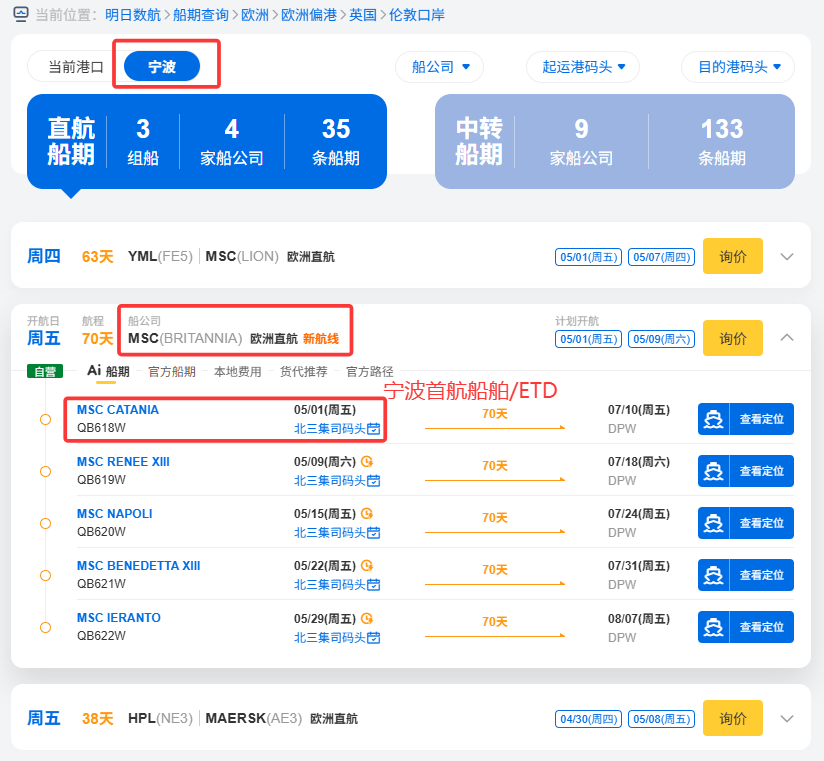
Task: Click the timeline circle beside MSC BENEDETTA XIII
Action: point(45,575)
